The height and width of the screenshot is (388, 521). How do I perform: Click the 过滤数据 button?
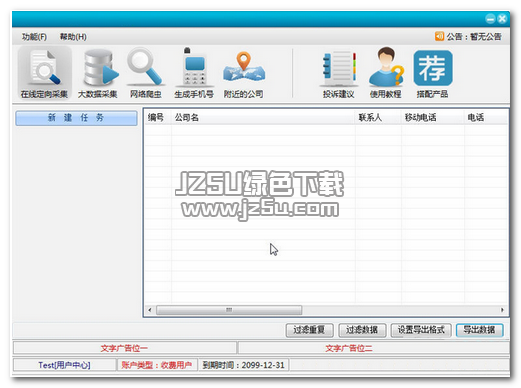click(362, 330)
